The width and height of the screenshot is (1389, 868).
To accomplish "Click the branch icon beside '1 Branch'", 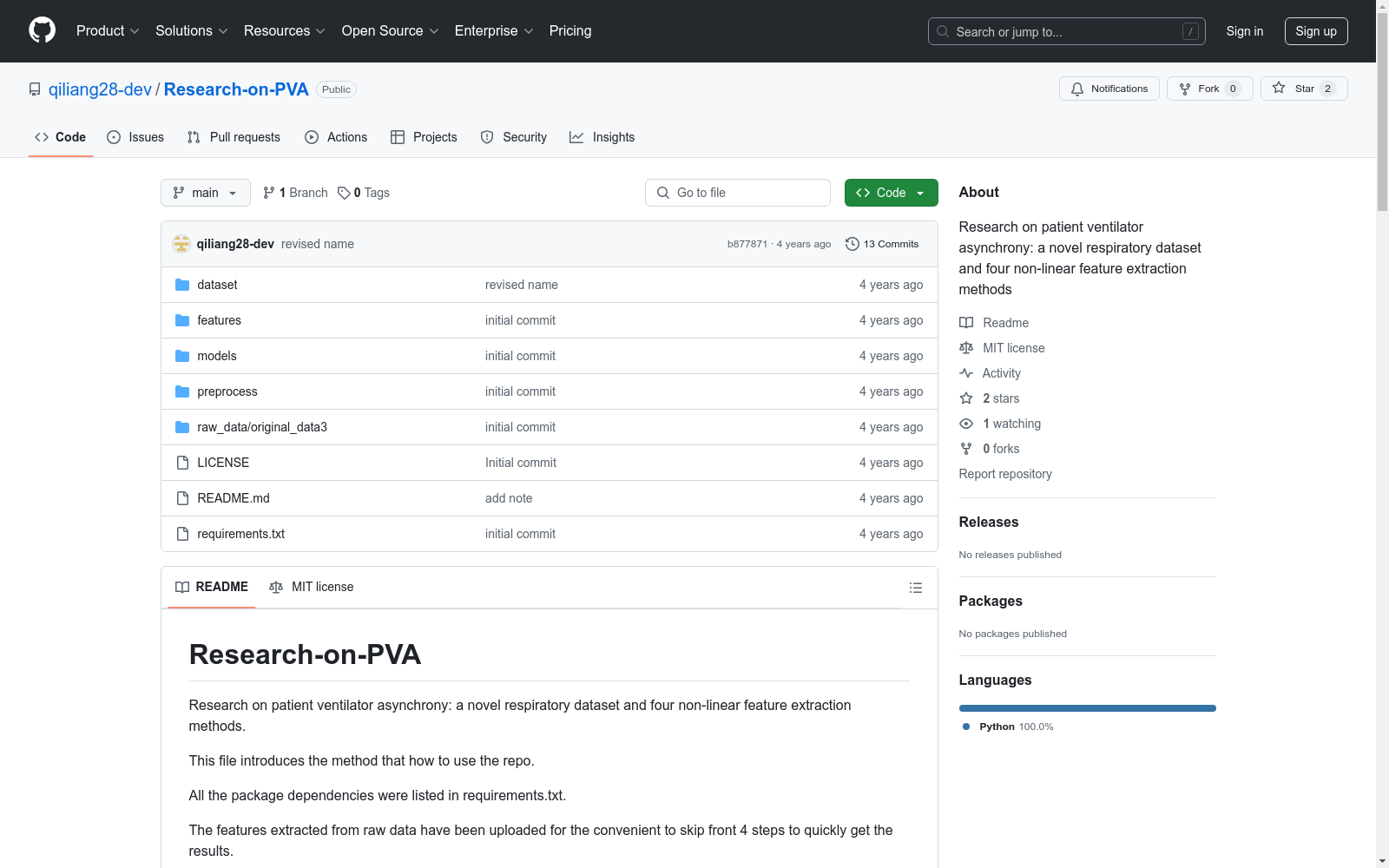I will (269, 193).
